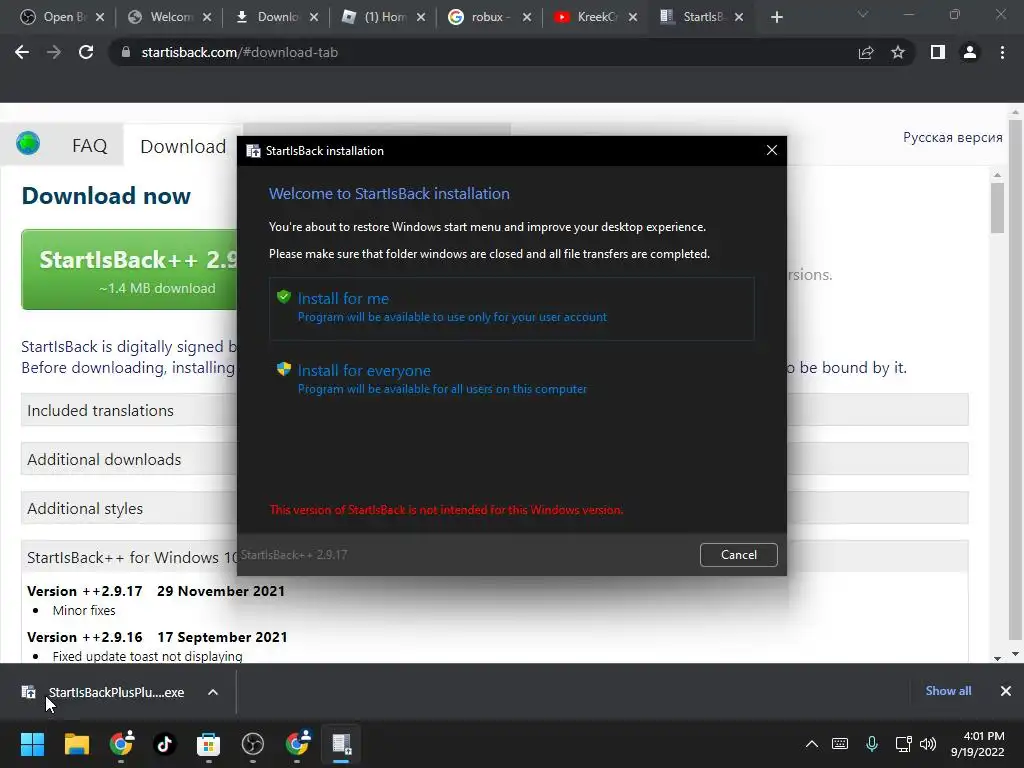Open File Explorer from taskbar
This screenshot has width=1024, height=768.
pyautogui.click(x=76, y=743)
